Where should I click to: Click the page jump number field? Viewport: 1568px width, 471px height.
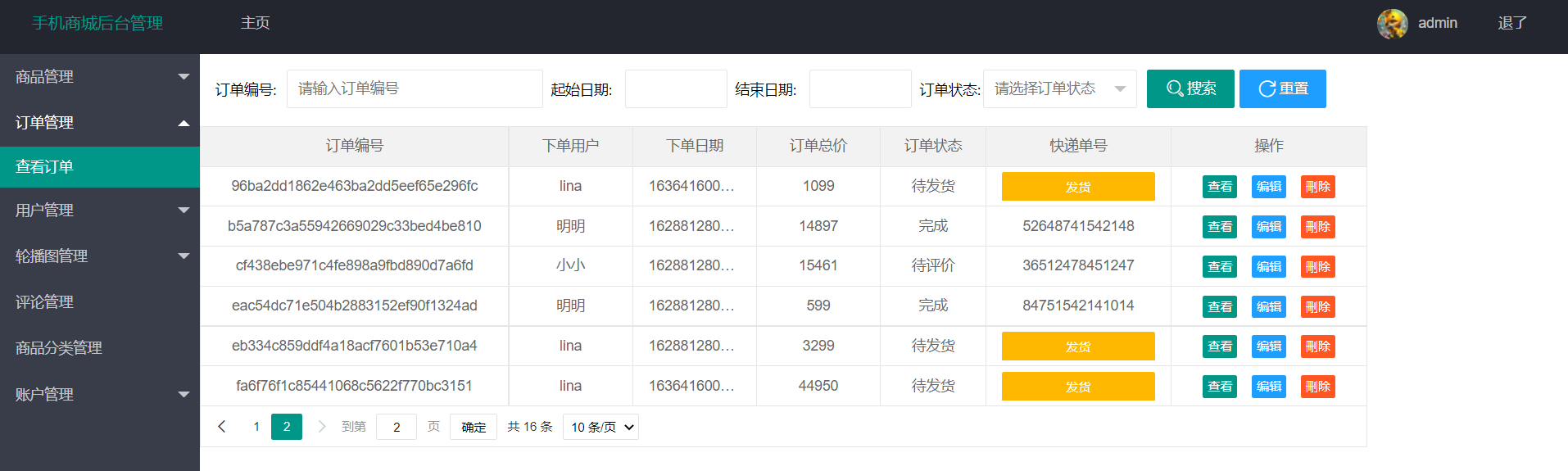tap(397, 427)
